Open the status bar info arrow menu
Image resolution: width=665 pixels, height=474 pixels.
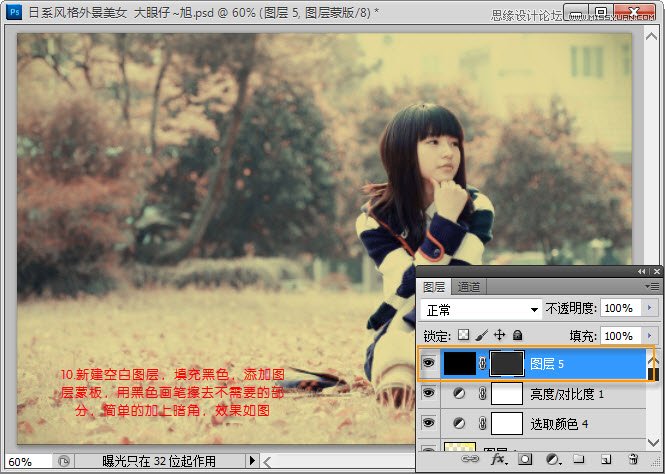click(252, 460)
